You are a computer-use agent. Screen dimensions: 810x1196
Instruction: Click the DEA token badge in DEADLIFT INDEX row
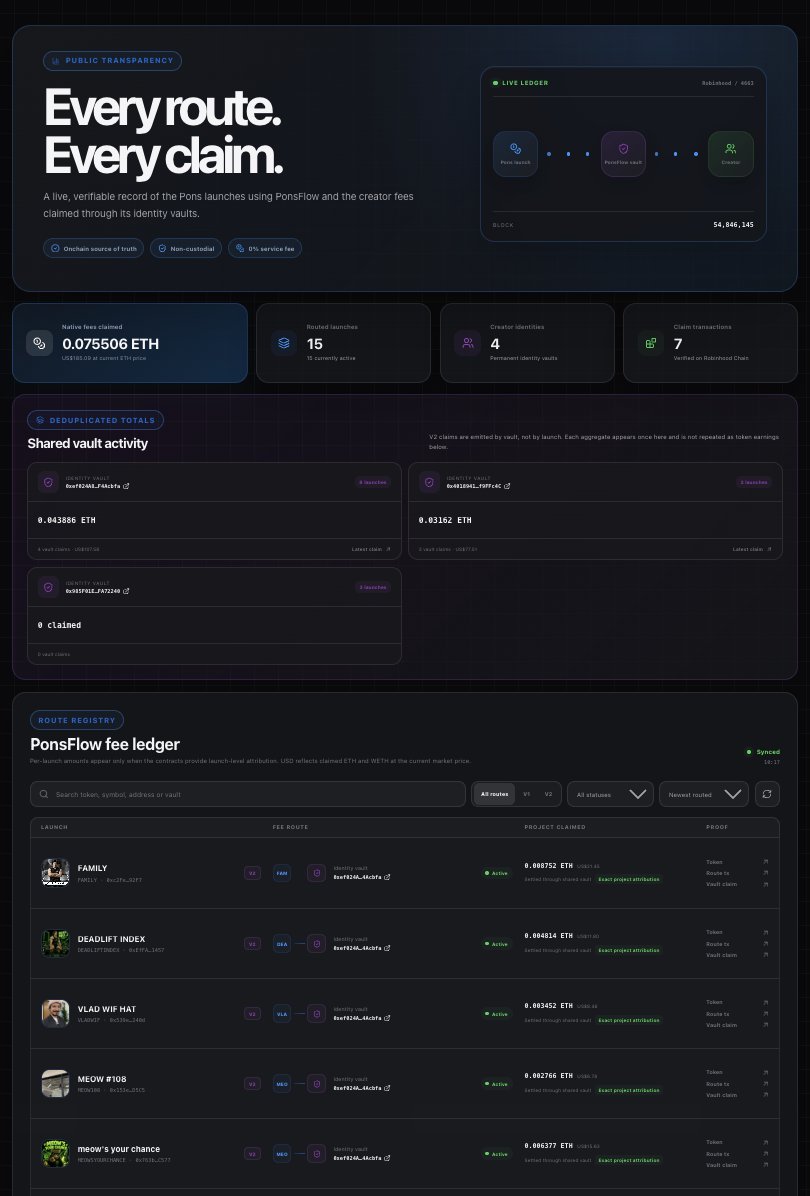[282, 944]
